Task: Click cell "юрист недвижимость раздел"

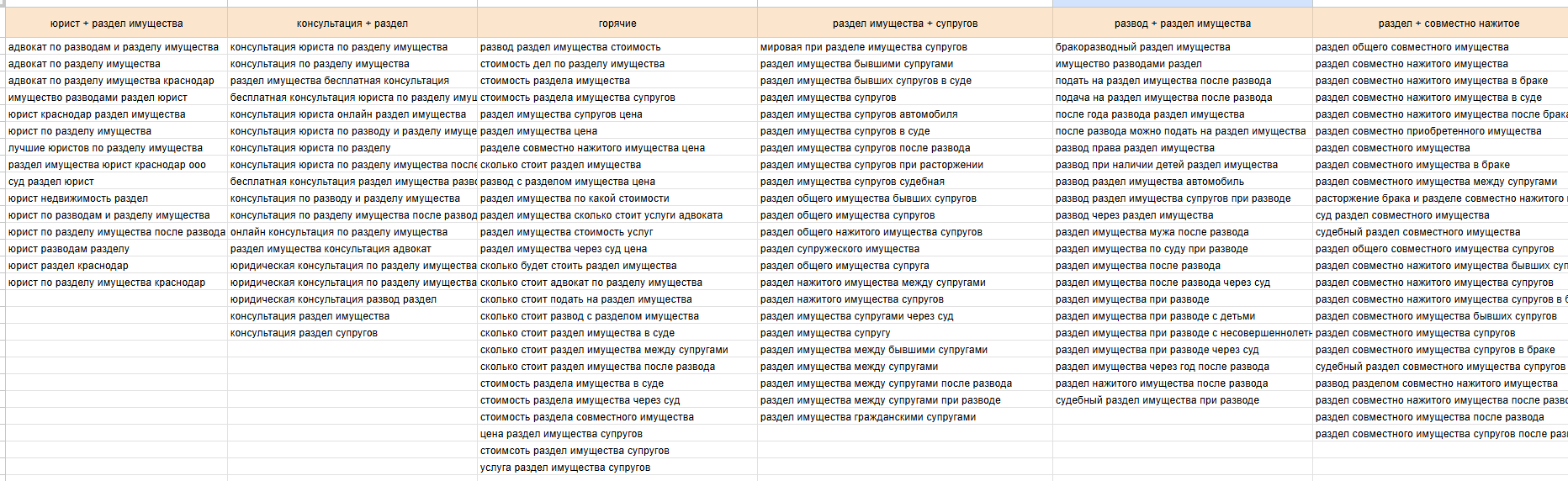Action: (116, 198)
